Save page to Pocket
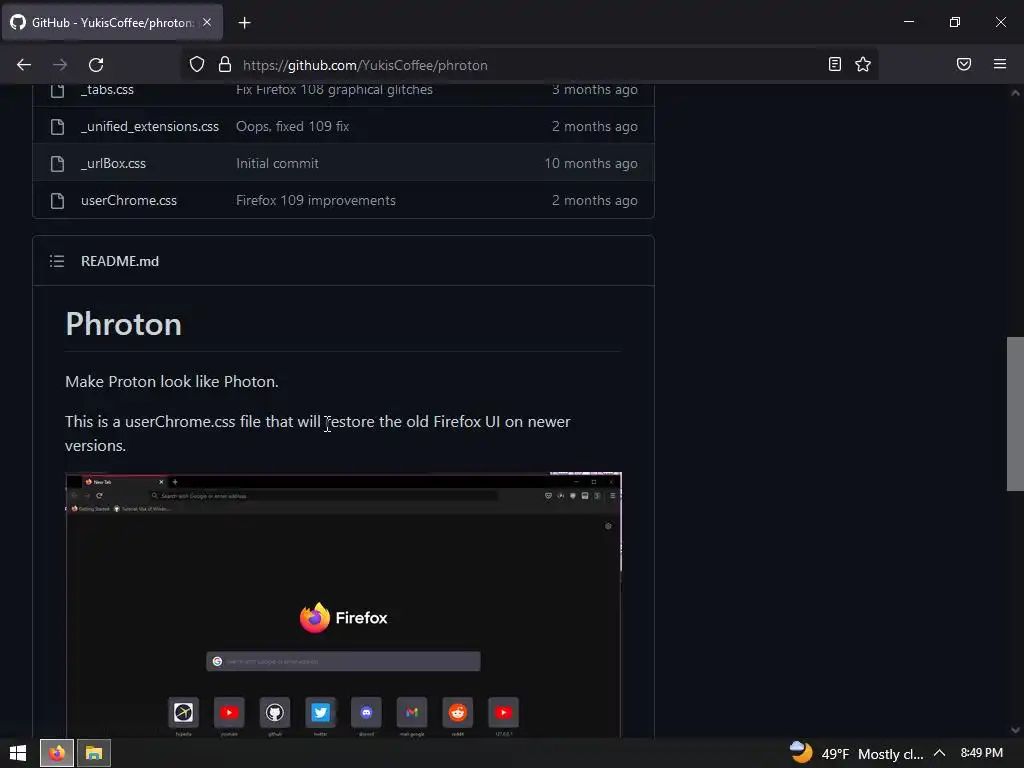 point(964,64)
